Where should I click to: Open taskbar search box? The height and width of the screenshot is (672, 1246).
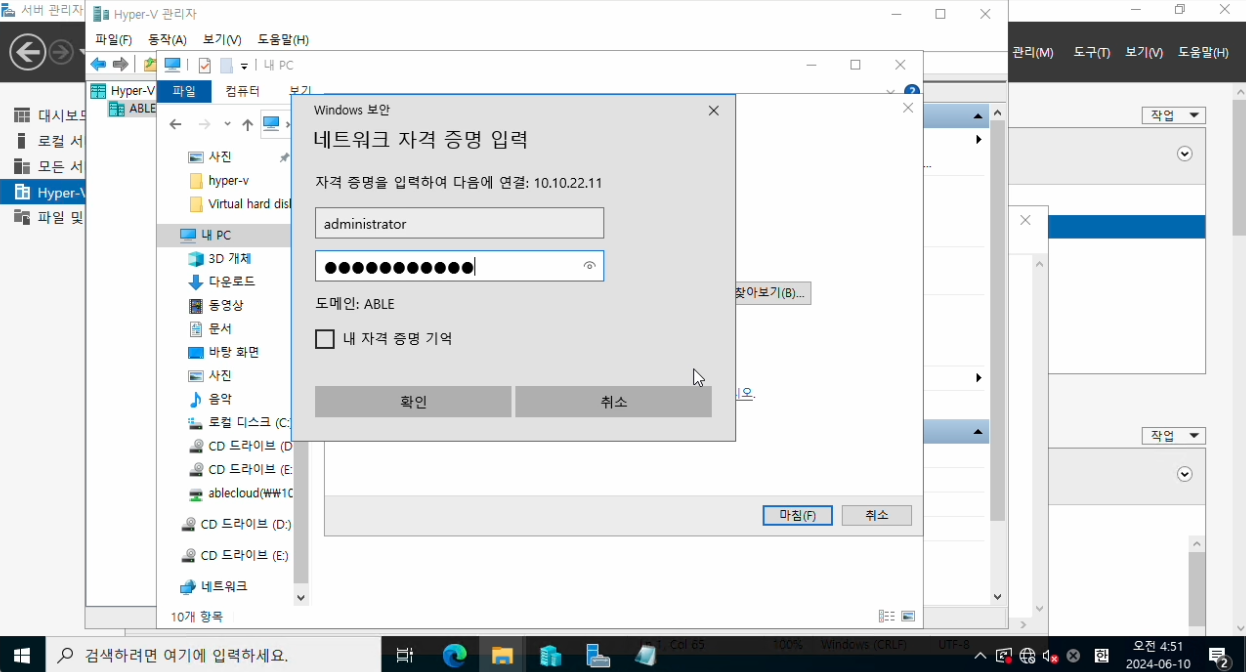click(x=213, y=656)
